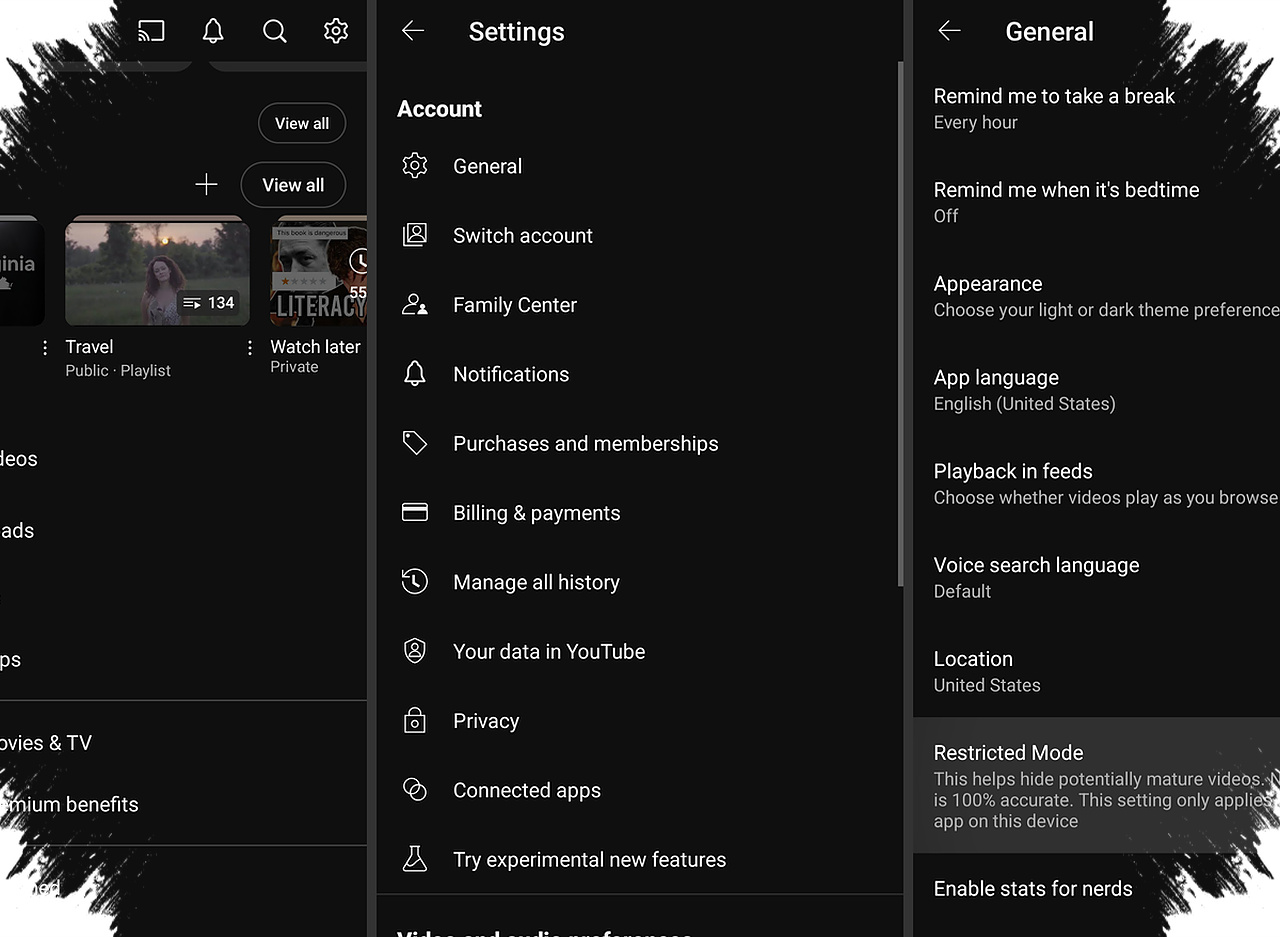
Task: Open the Watch later thumbnail
Action: [x=318, y=271]
